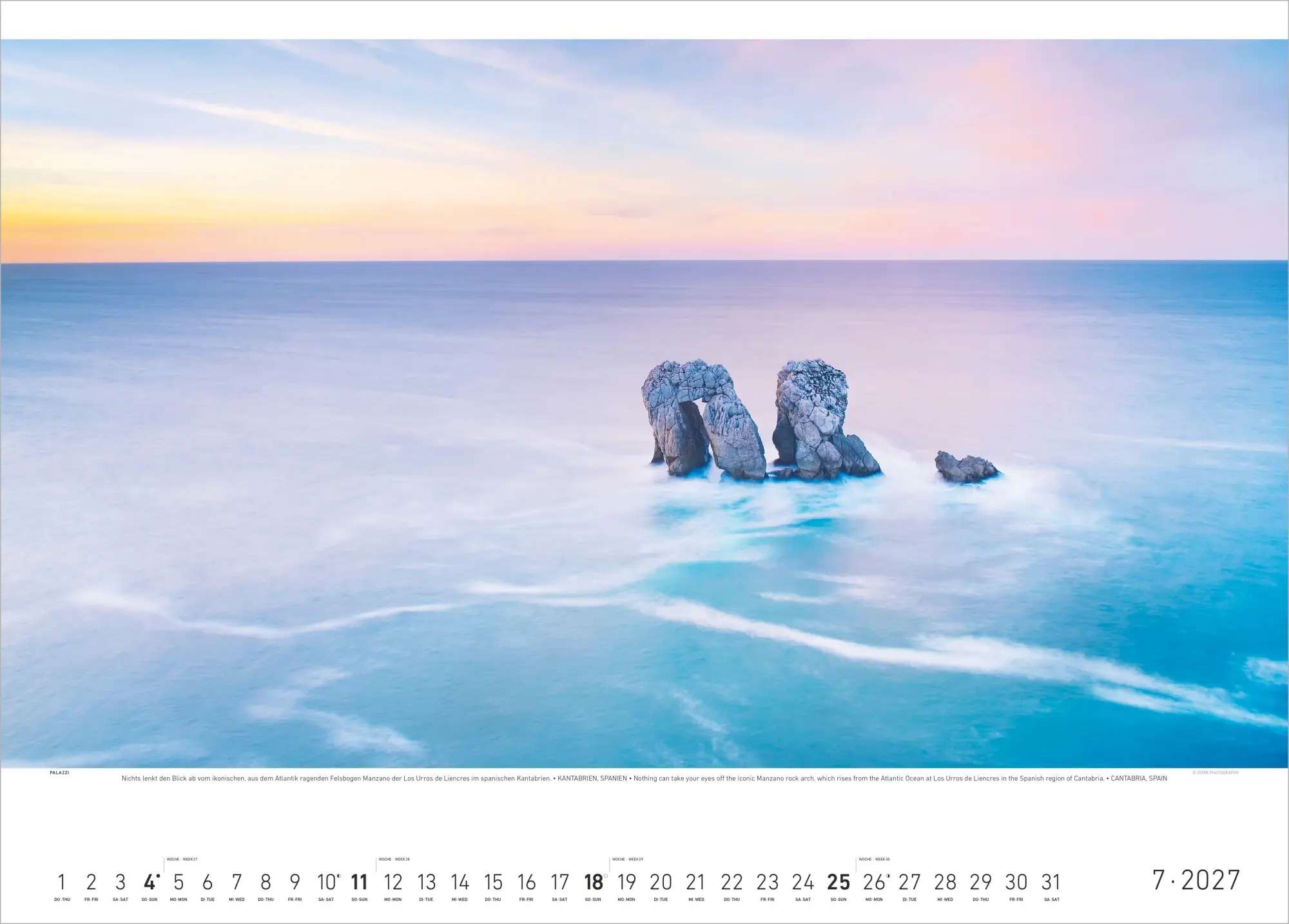Click 'MO·MON' weekday label under date 19
This screenshot has width=1289, height=924.
[626, 900]
